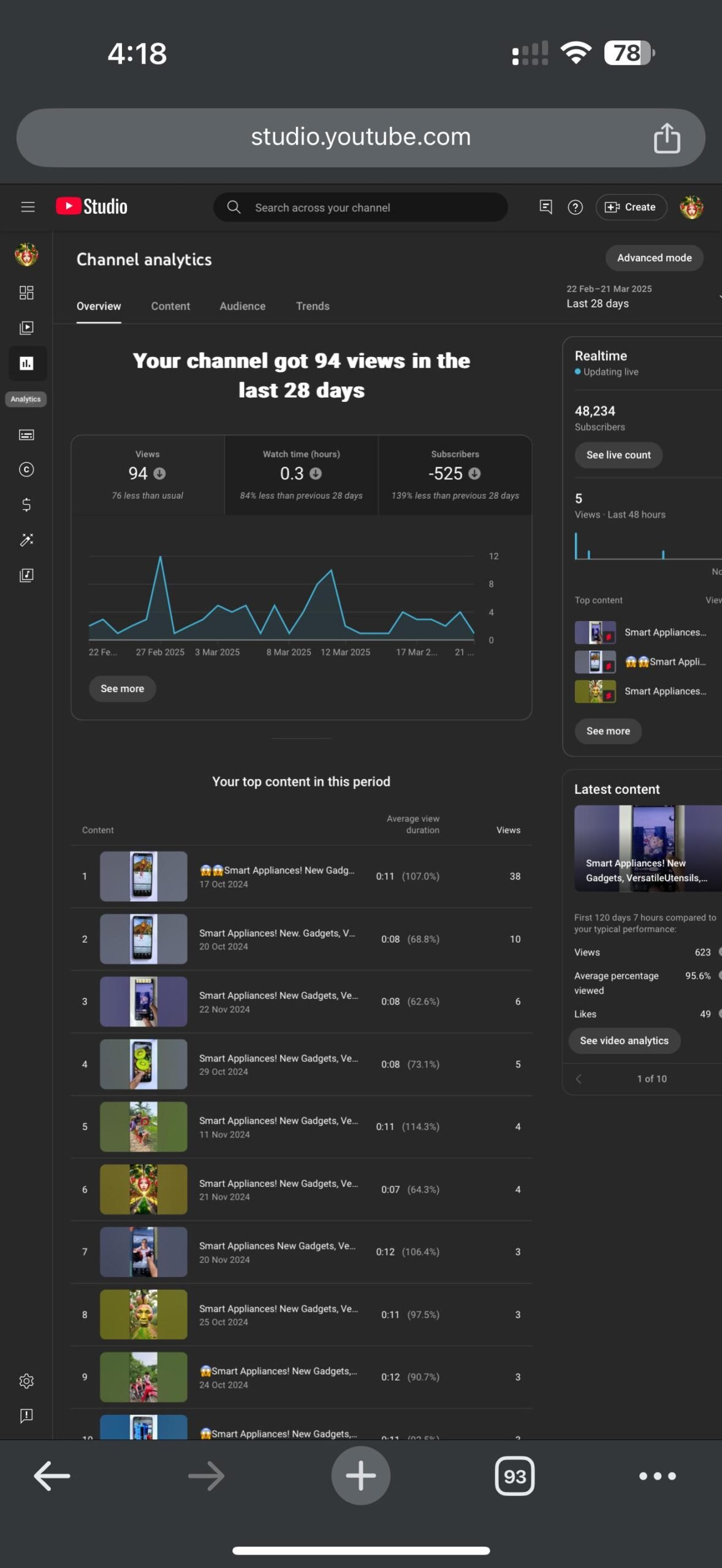Switch to the Content tab
Image resolution: width=722 pixels, height=1568 pixels.
[170, 306]
